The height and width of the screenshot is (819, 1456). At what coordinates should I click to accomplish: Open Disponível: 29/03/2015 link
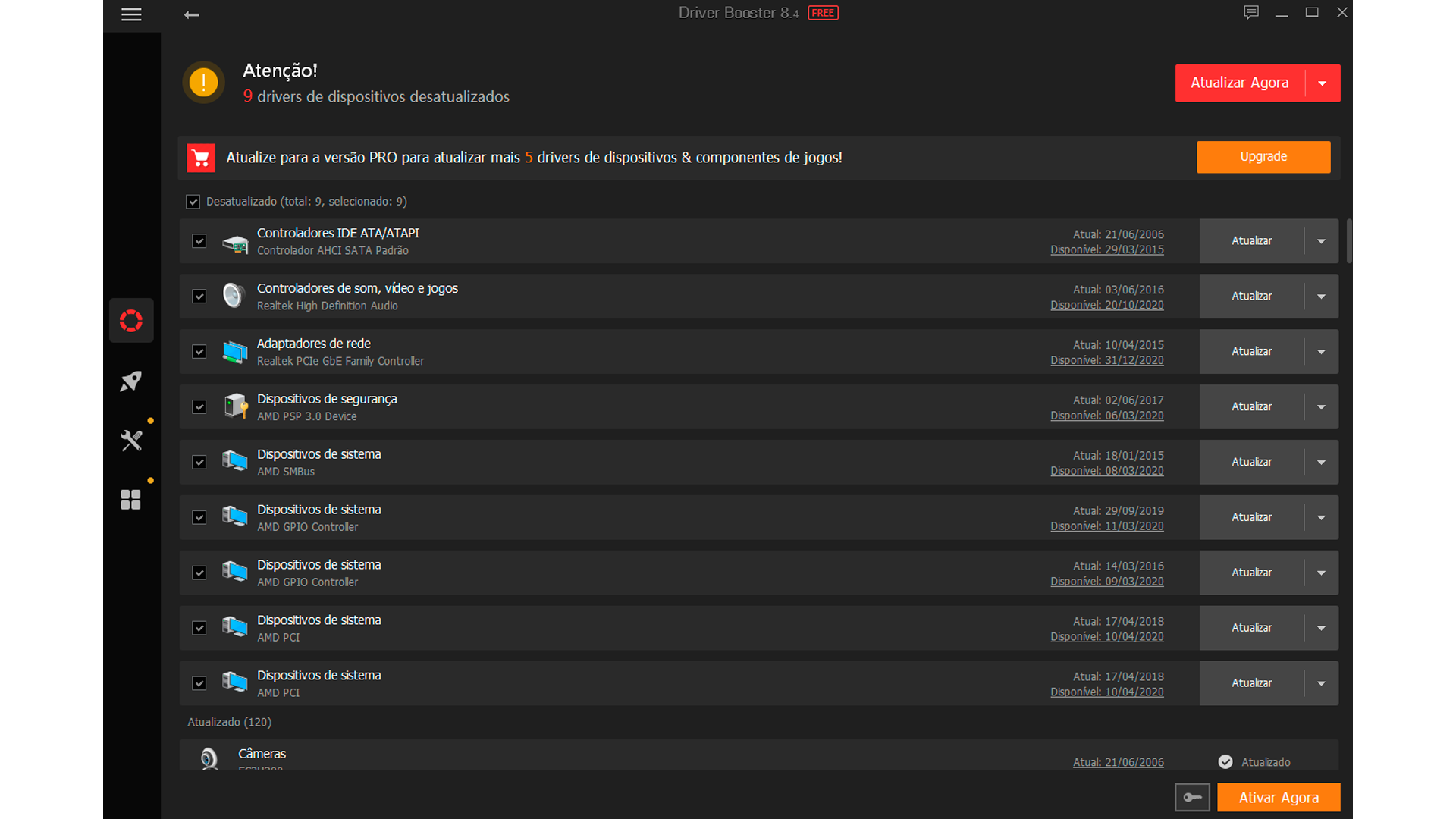(x=1107, y=250)
